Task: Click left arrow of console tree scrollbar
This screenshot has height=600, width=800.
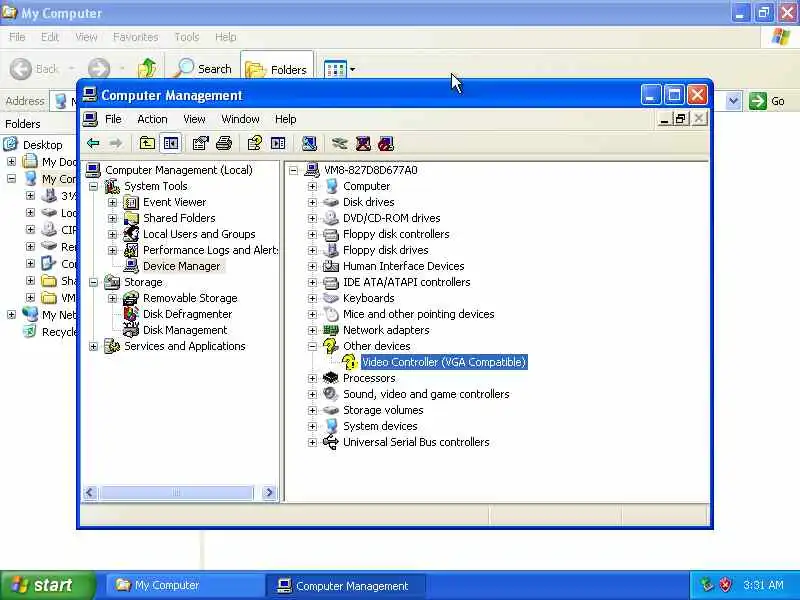Action: (90, 492)
